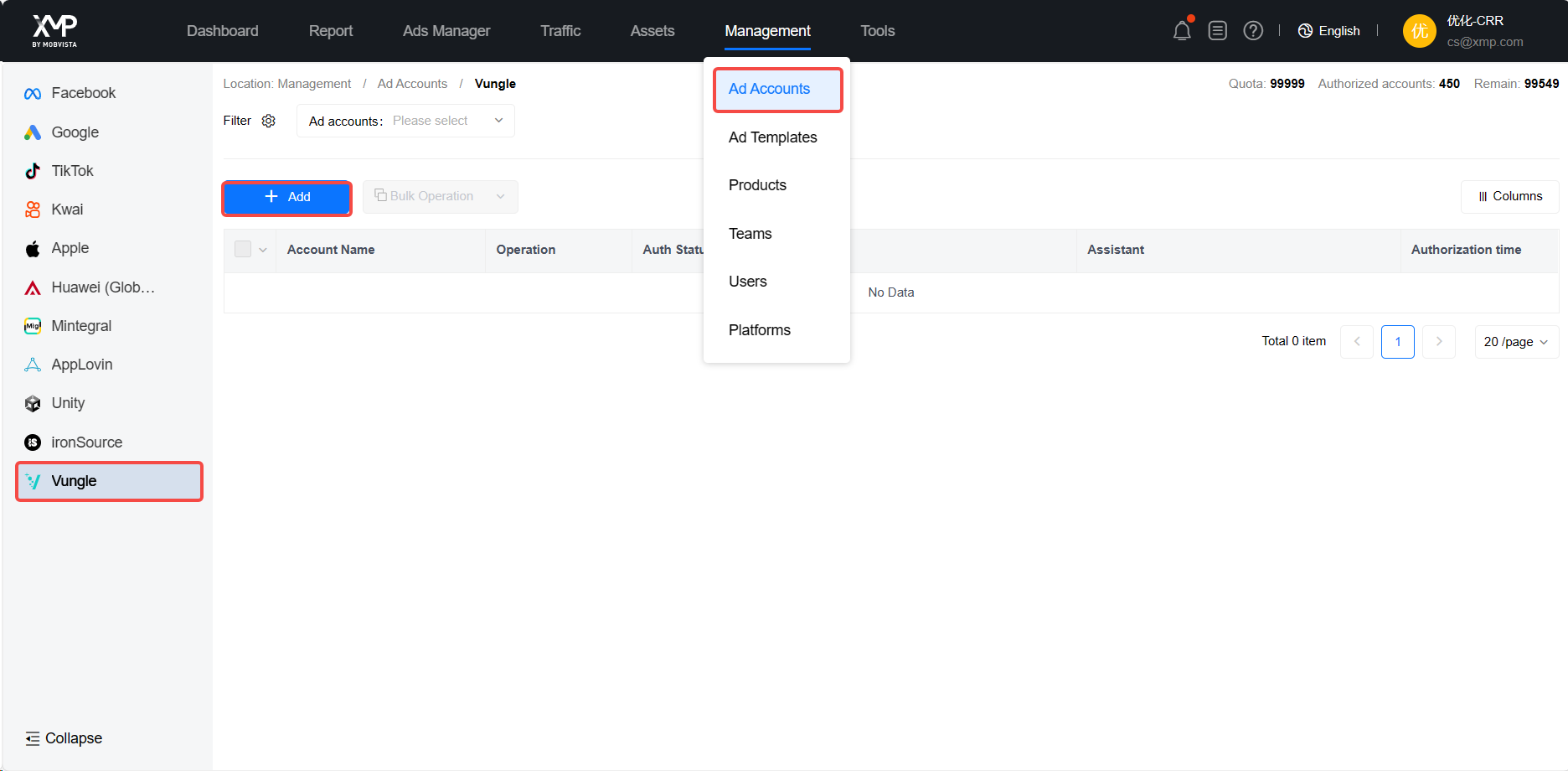
Task: Click the Kwai icon in sidebar
Action: click(x=33, y=210)
